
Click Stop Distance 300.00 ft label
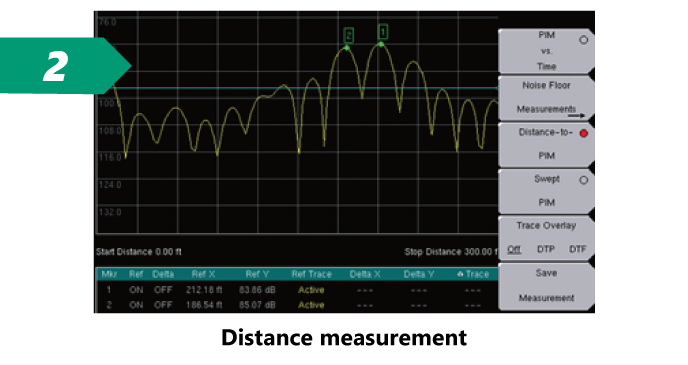pyautogui.click(x=451, y=252)
